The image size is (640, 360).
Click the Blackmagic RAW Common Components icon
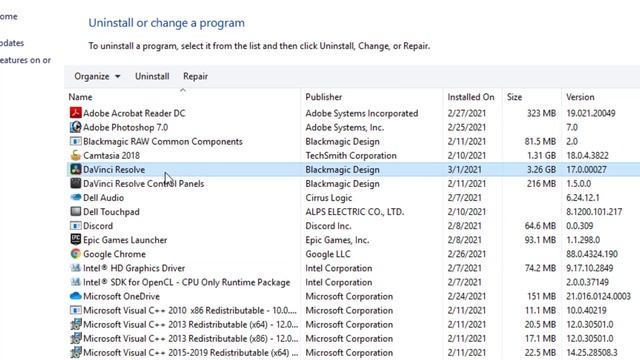click(x=76, y=141)
